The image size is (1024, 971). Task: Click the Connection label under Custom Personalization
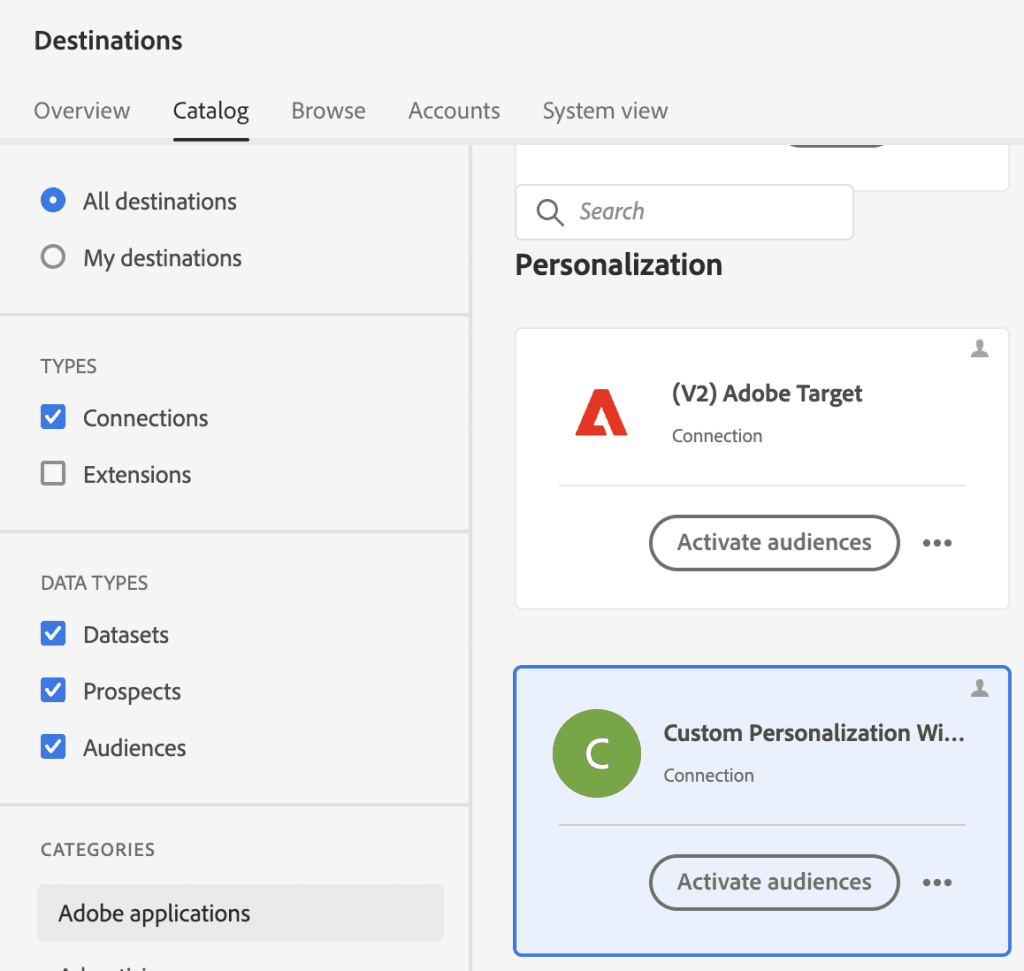click(709, 775)
